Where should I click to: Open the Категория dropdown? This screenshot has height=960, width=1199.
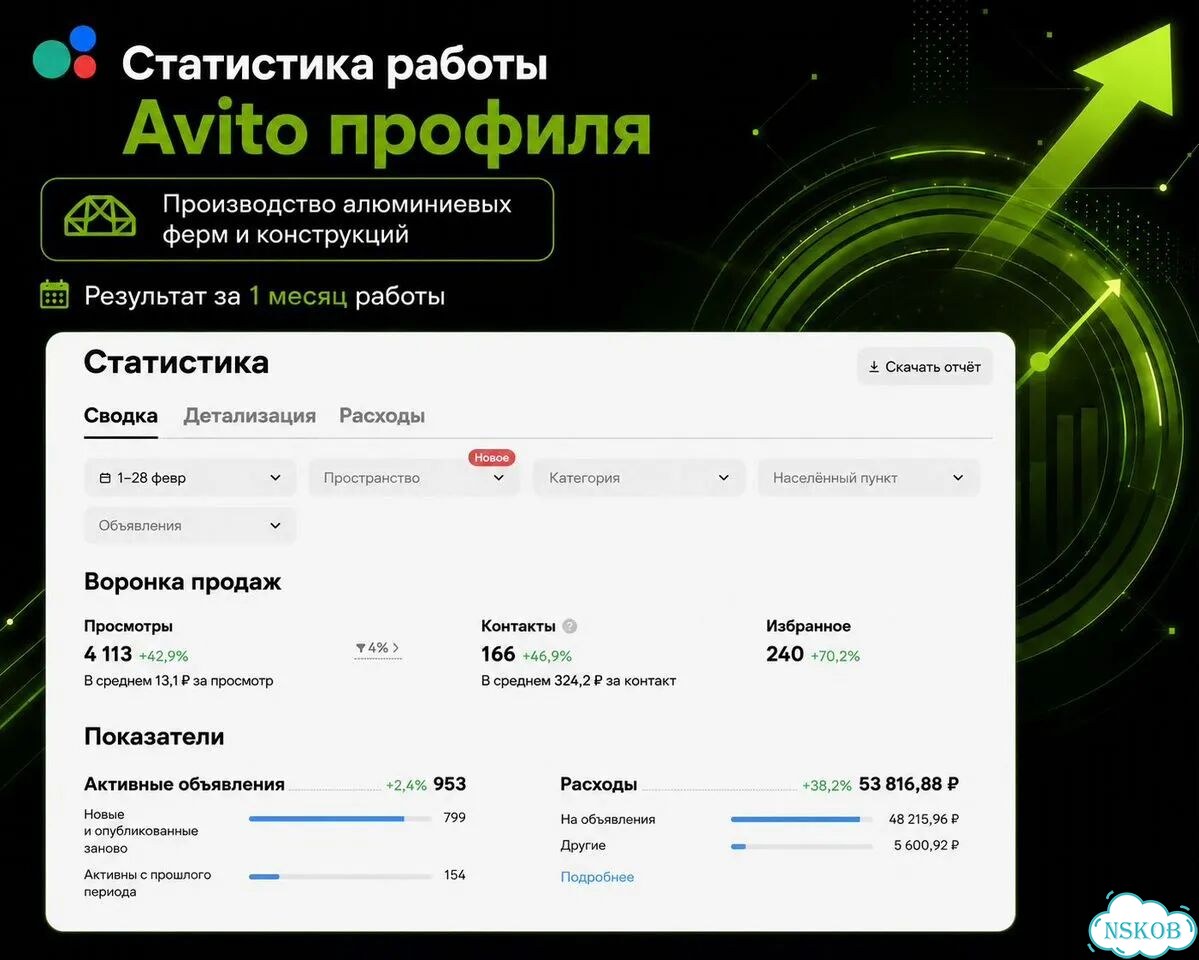pos(638,478)
